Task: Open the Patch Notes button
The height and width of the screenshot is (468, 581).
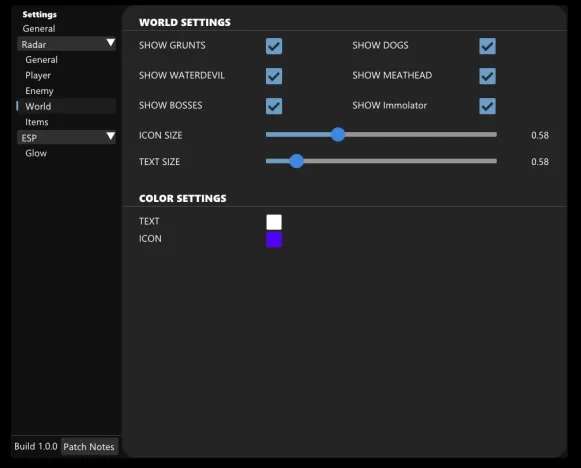Action: pyautogui.click(x=89, y=447)
